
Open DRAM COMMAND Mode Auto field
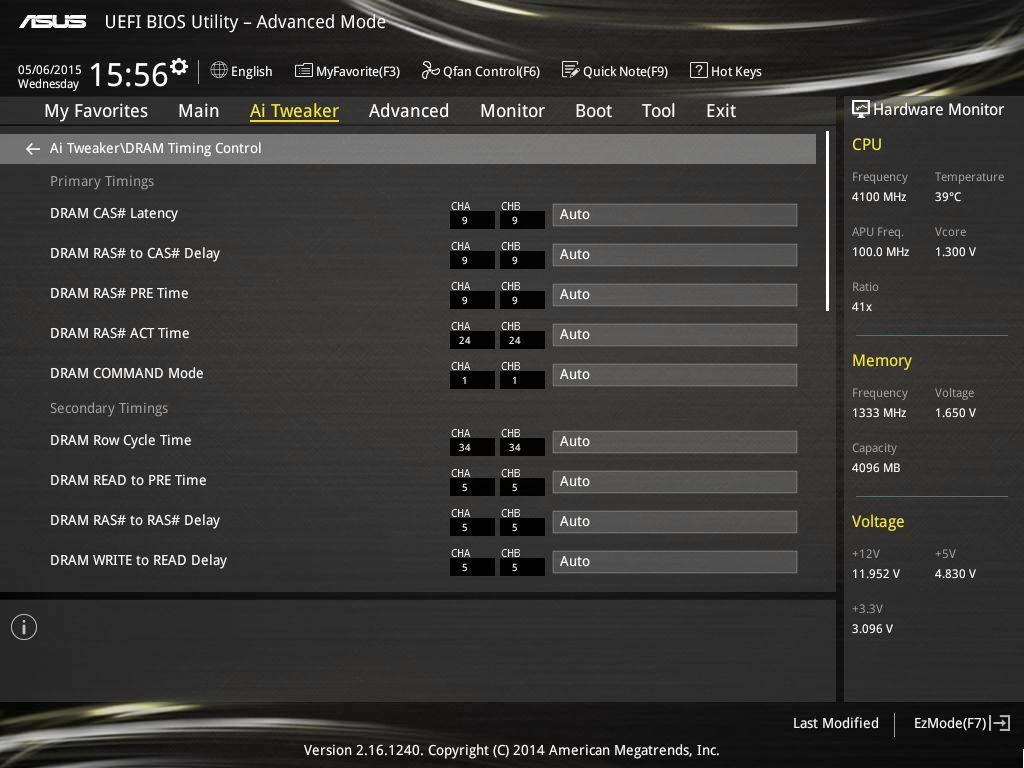[x=675, y=375]
